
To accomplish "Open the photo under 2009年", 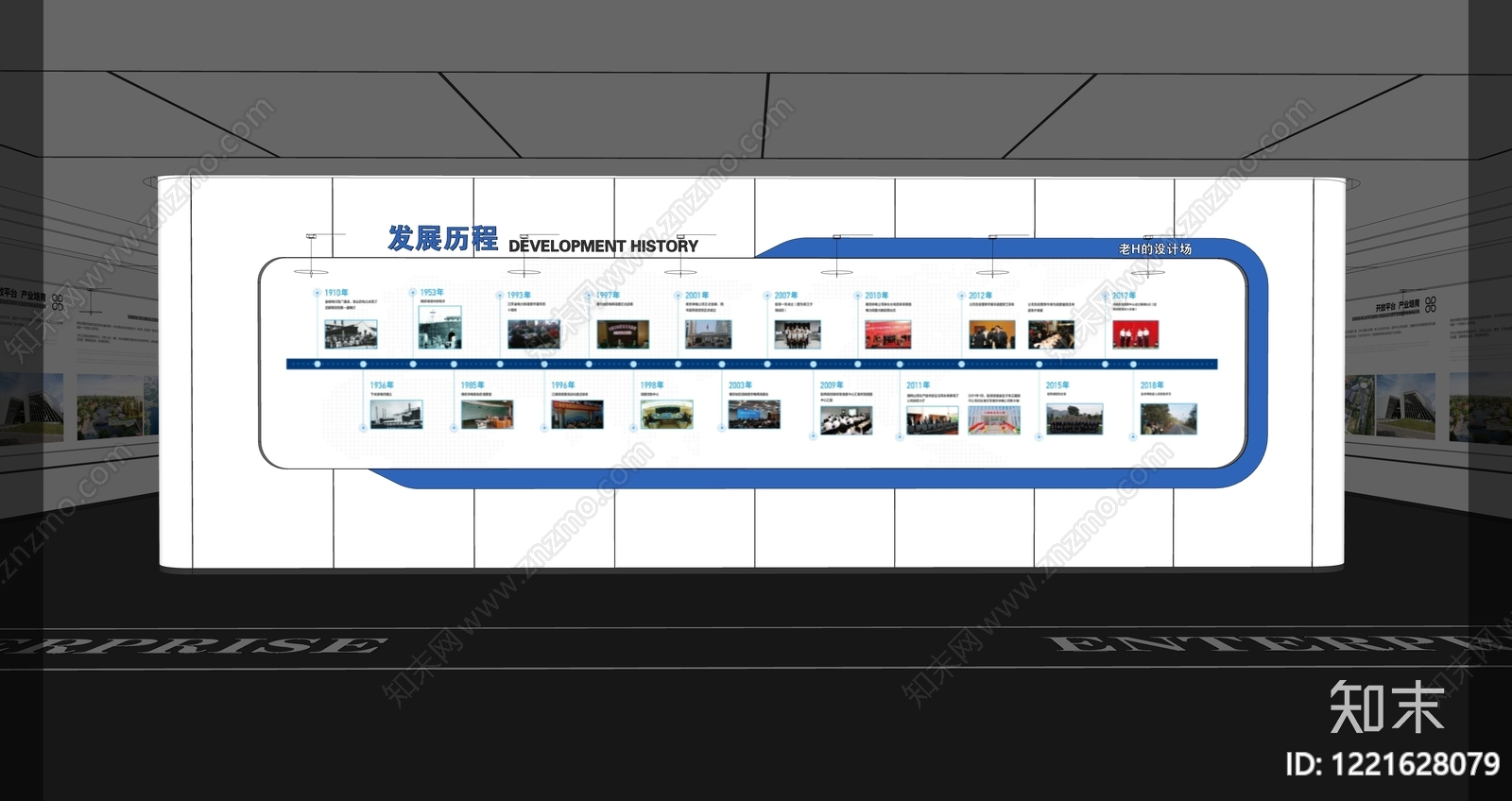I will [x=847, y=420].
